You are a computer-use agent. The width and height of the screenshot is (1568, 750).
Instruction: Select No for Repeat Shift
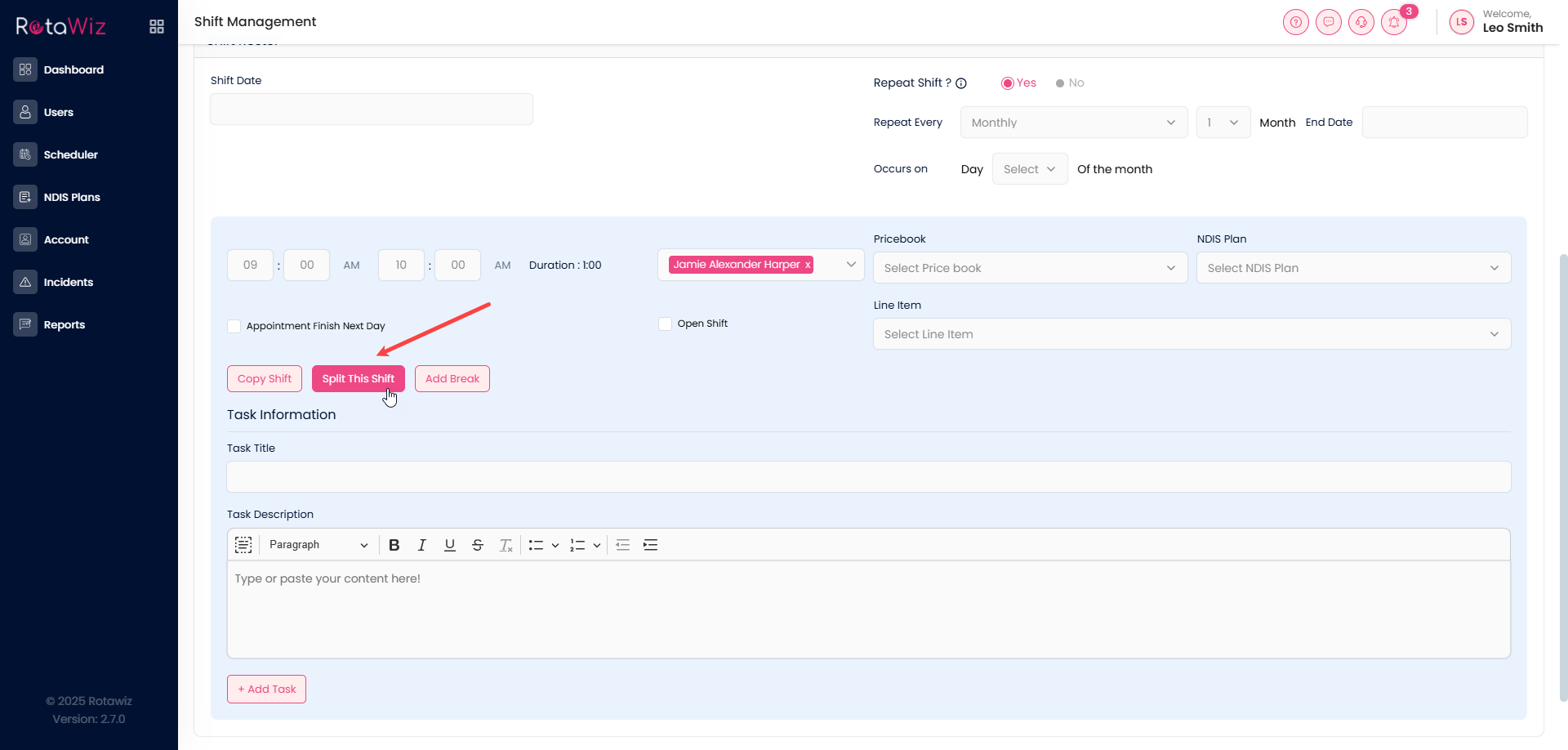tap(1060, 83)
